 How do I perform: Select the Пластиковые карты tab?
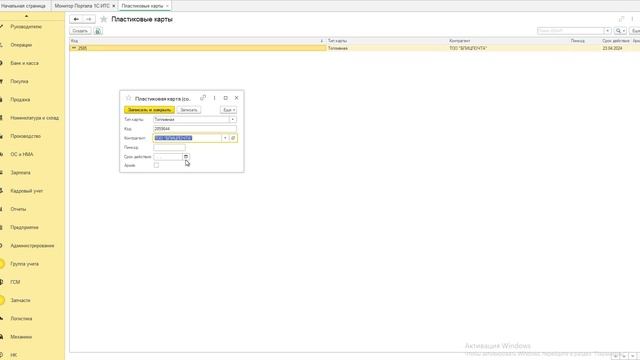tap(142, 6)
